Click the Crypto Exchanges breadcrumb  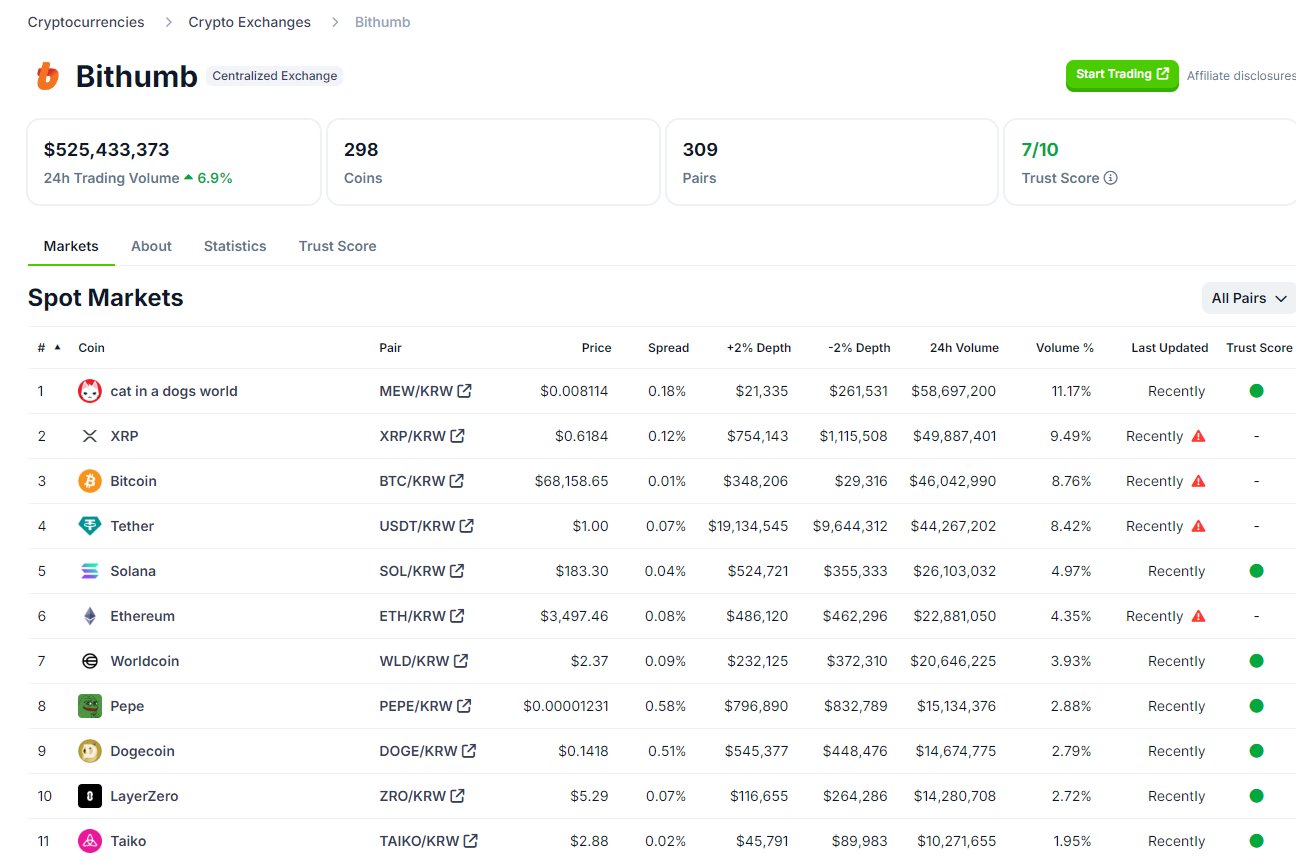click(x=250, y=22)
